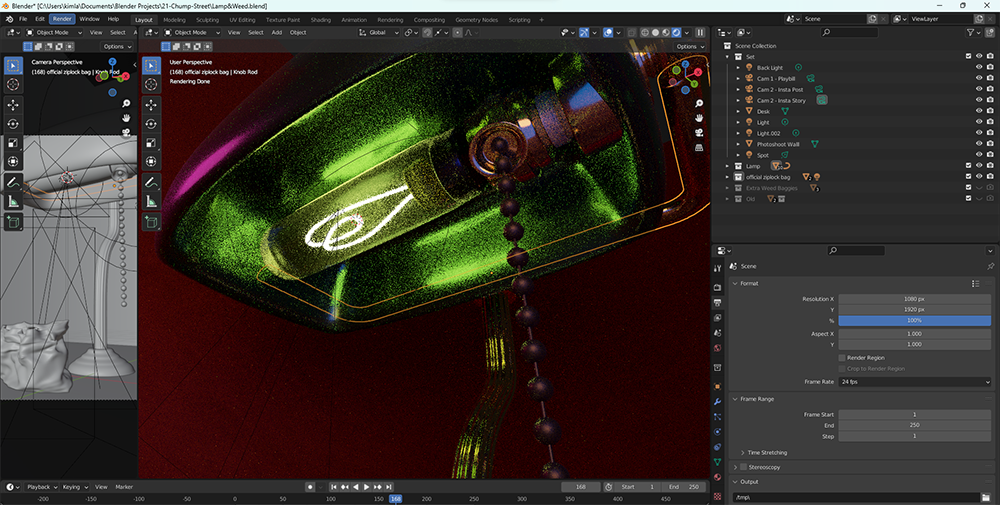Screen dimensions: 1000x505
Task: Open the Marker menu in timeline
Action: point(124,487)
